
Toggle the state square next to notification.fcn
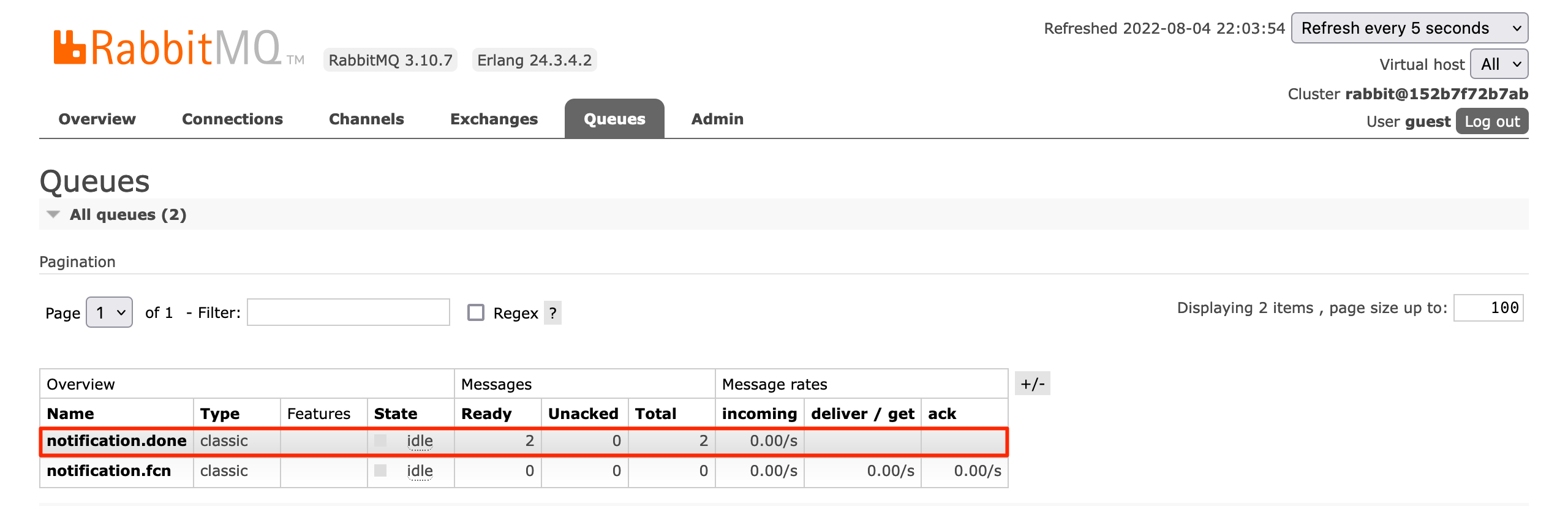380,470
